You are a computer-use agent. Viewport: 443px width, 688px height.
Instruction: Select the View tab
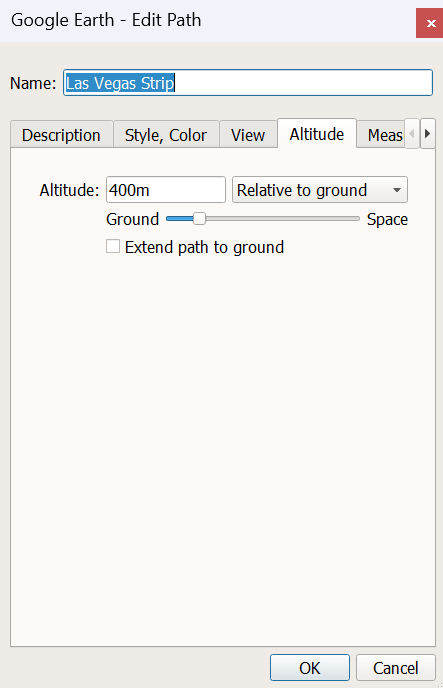248,135
